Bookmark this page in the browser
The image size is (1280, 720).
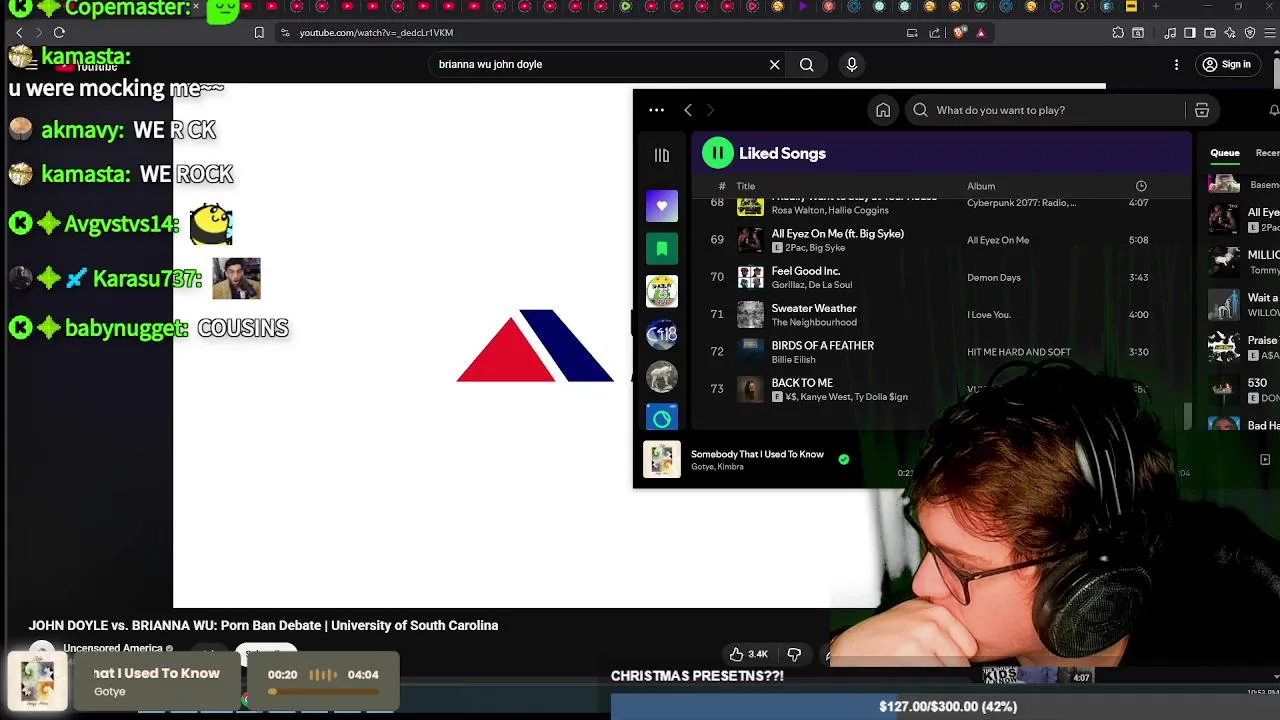tap(259, 32)
